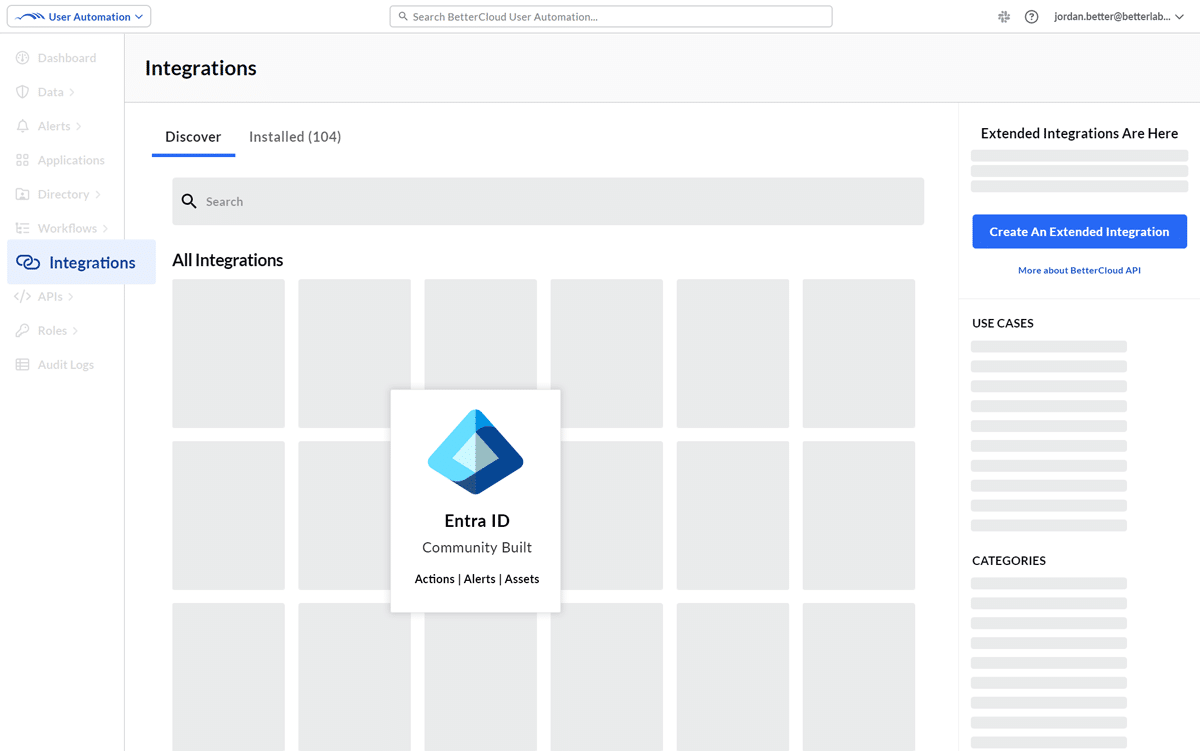Image resolution: width=1200 pixels, height=751 pixels.
Task: Click the Alerts bell icon
Action: coord(22,126)
